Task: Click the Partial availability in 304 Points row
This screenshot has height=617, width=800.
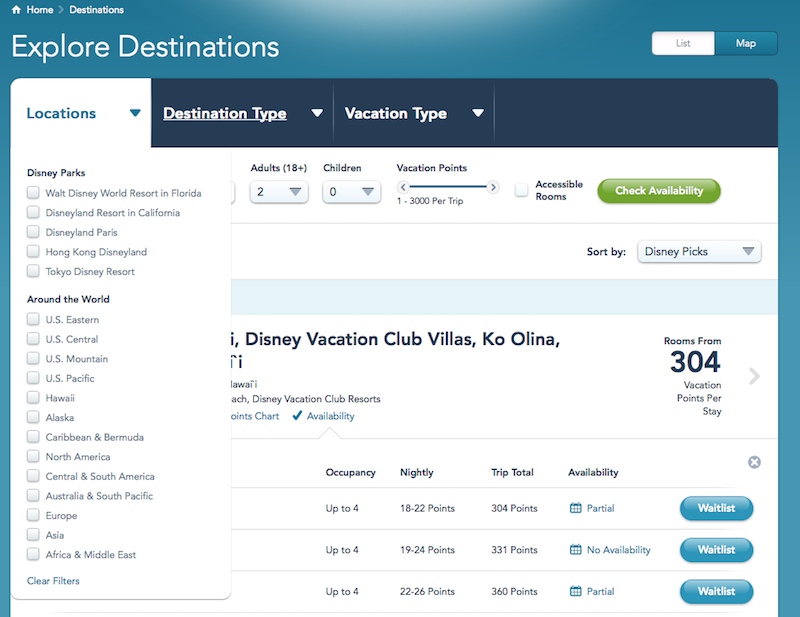Action: pyautogui.click(x=601, y=508)
